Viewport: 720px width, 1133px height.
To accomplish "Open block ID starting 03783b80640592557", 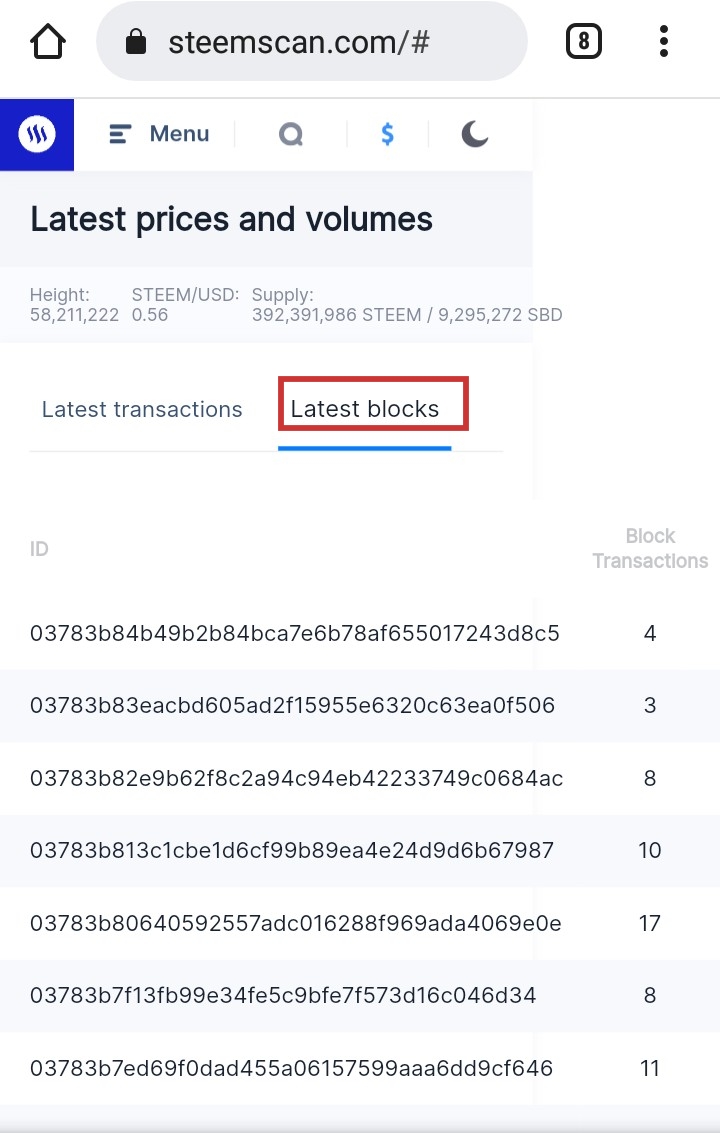I will 296,923.
